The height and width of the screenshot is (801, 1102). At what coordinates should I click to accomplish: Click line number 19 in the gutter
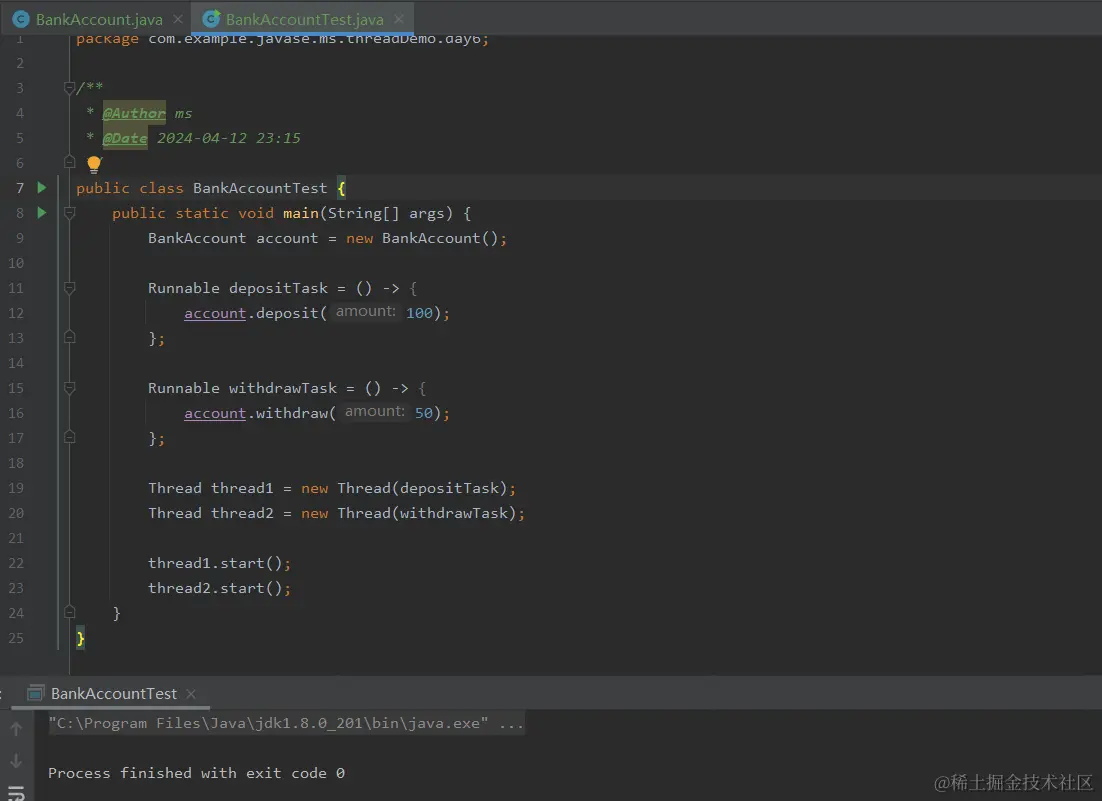(15, 488)
